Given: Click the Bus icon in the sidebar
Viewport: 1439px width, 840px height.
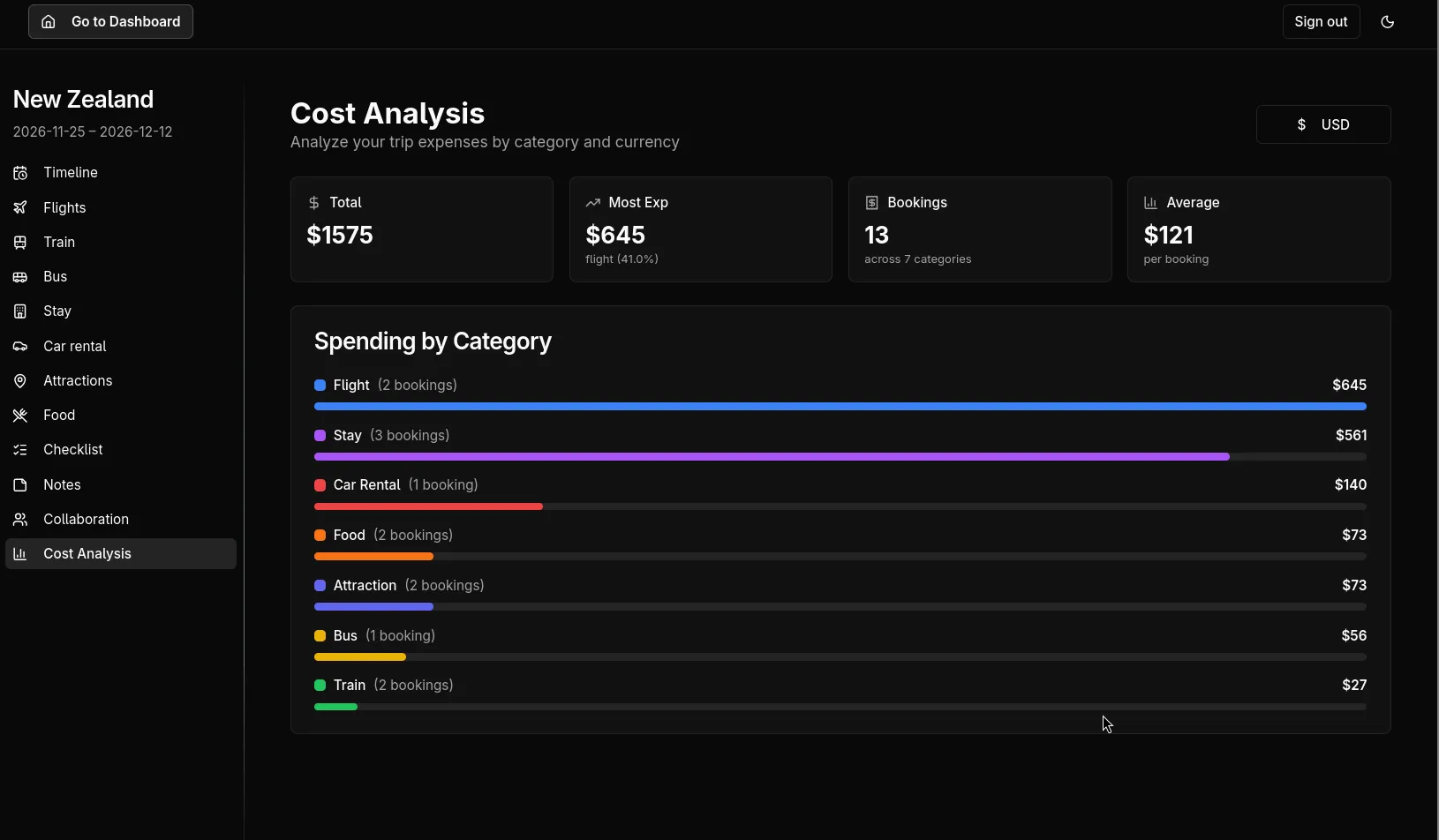Looking at the screenshot, I should tap(21, 276).
